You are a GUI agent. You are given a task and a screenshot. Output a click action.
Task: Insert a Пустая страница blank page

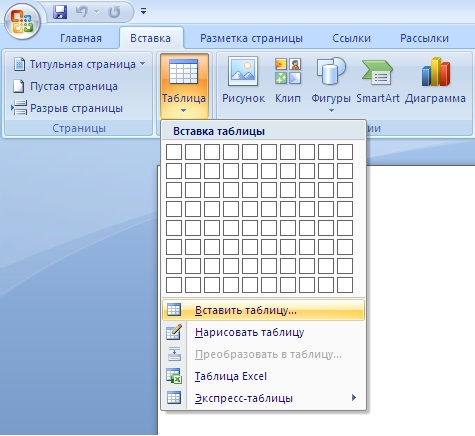click(x=66, y=86)
